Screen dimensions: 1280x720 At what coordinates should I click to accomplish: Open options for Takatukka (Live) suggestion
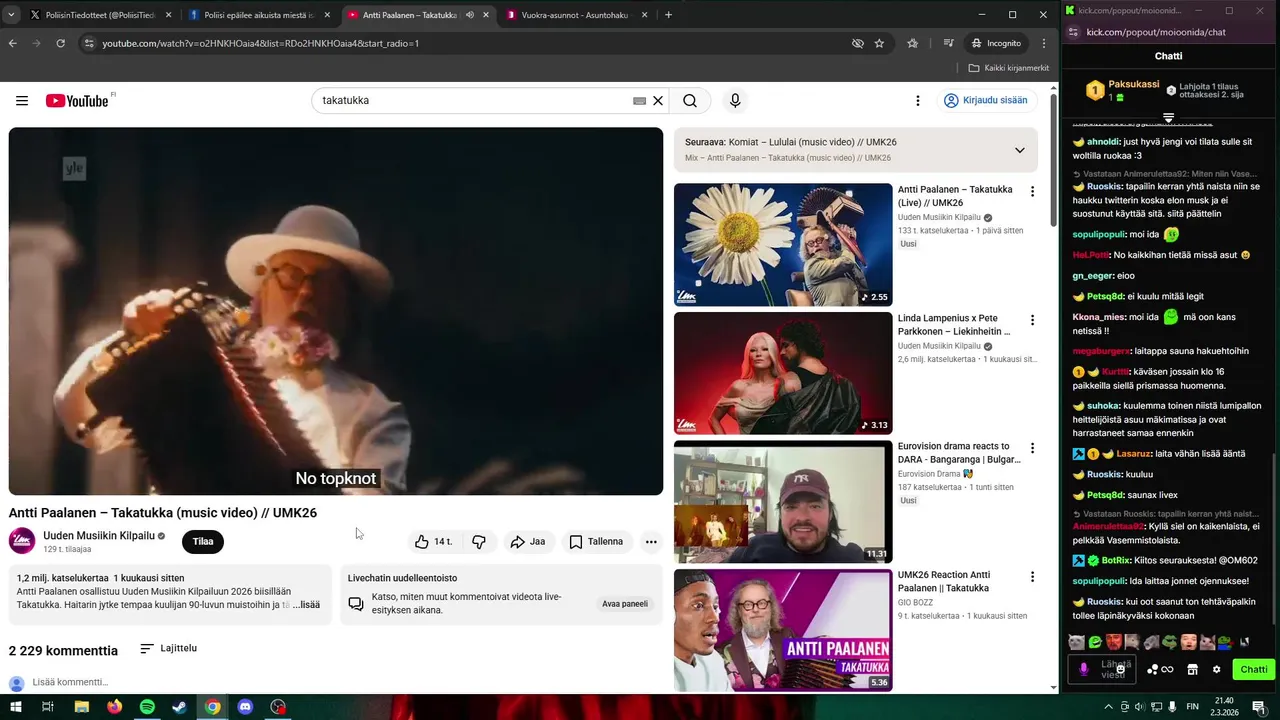tap(1032, 191)
